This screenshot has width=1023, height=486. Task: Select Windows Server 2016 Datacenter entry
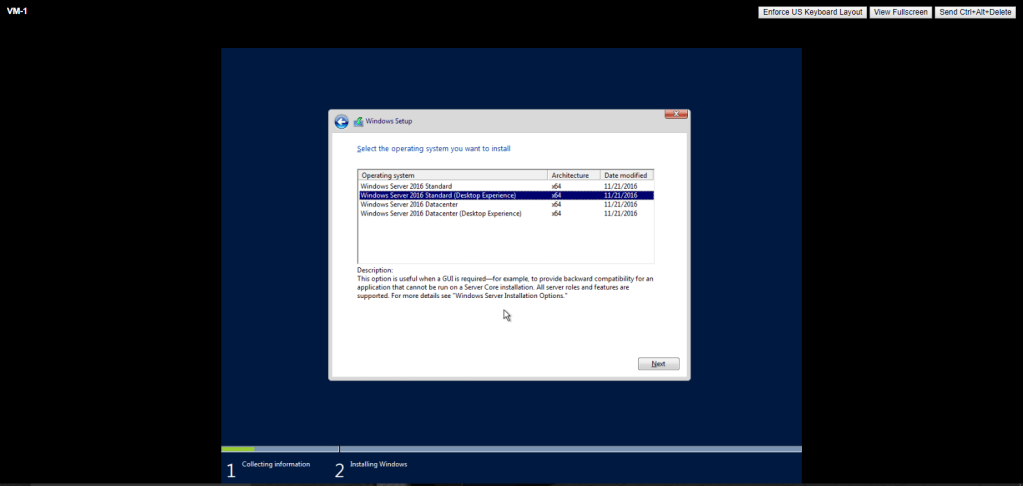tap(410, 204)
